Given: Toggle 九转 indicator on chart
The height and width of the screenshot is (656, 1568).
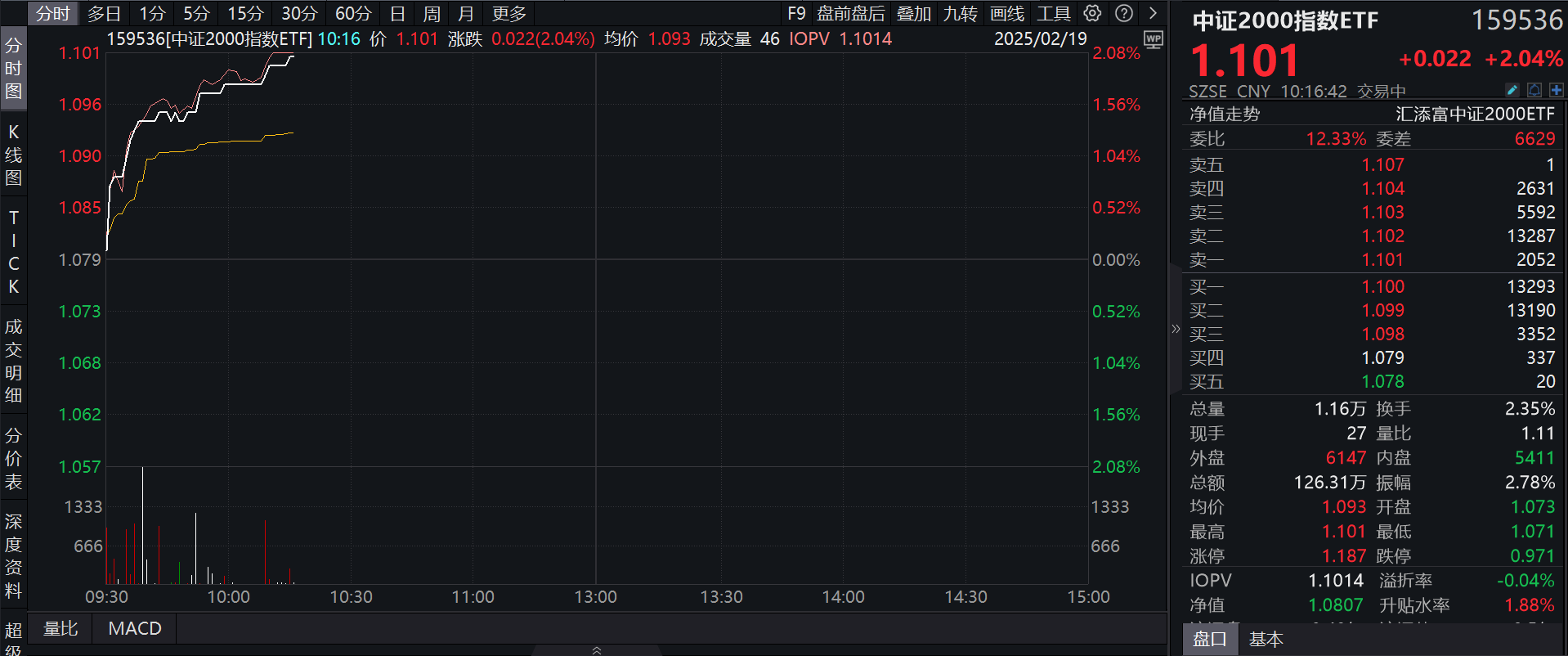Looking at the screenshot, I should (x=960, y=14).
